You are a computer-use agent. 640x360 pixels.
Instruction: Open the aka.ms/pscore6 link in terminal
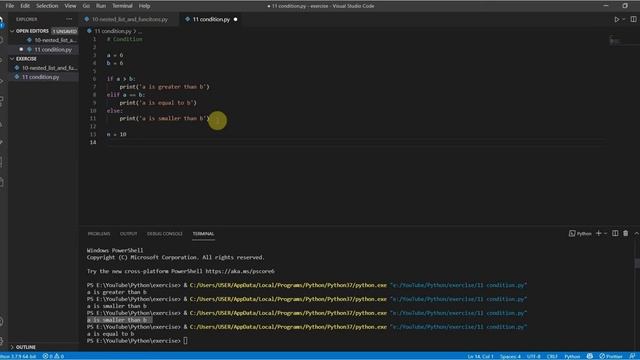tap(240, 271)
